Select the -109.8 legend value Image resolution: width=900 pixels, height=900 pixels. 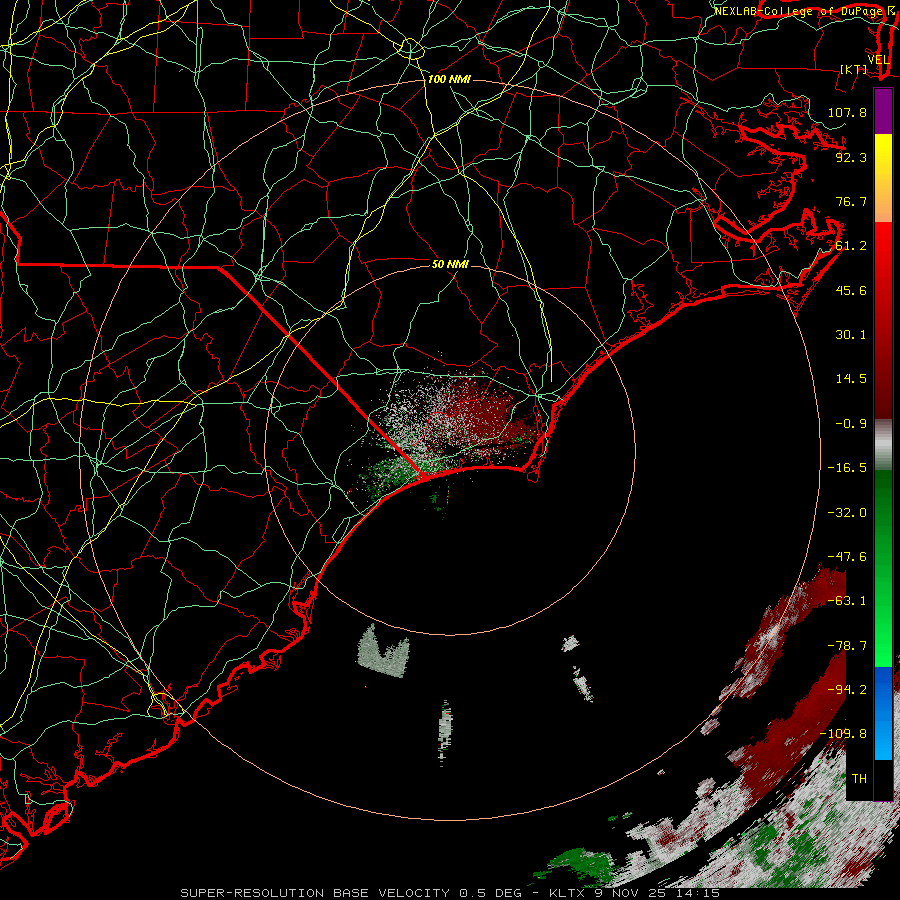tap(843, 734)
